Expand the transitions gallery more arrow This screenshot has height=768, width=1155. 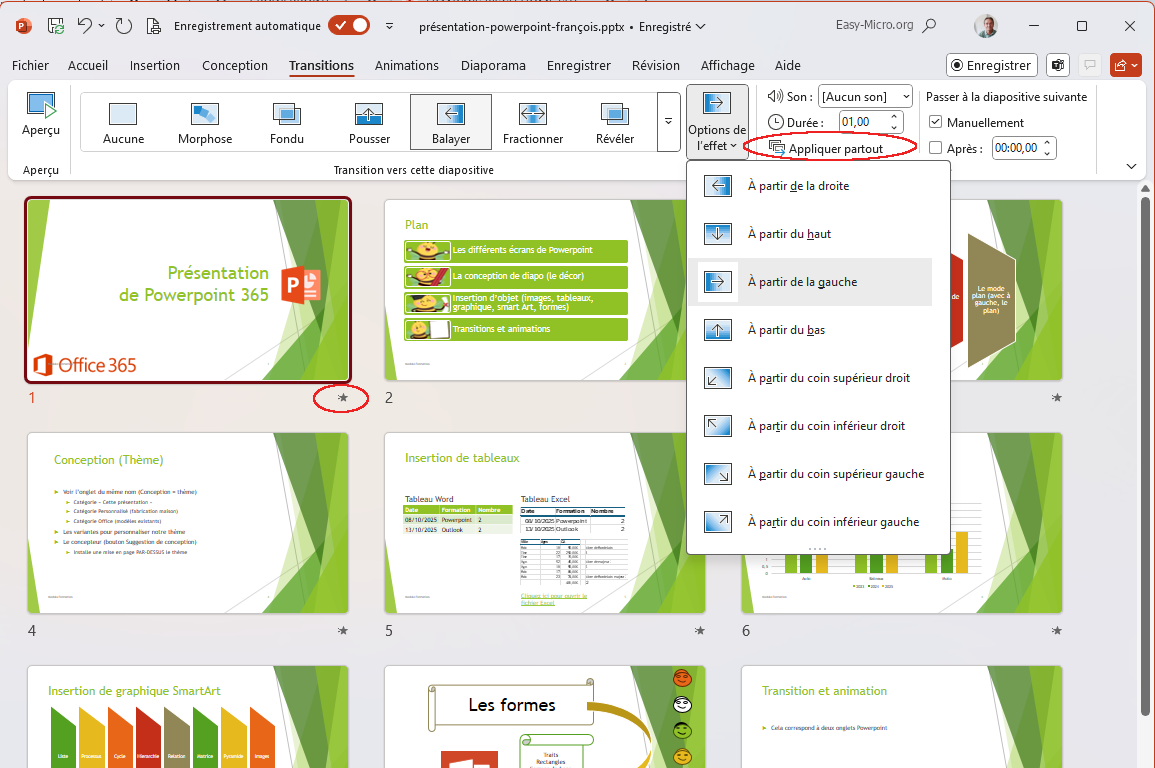point(668,121)
